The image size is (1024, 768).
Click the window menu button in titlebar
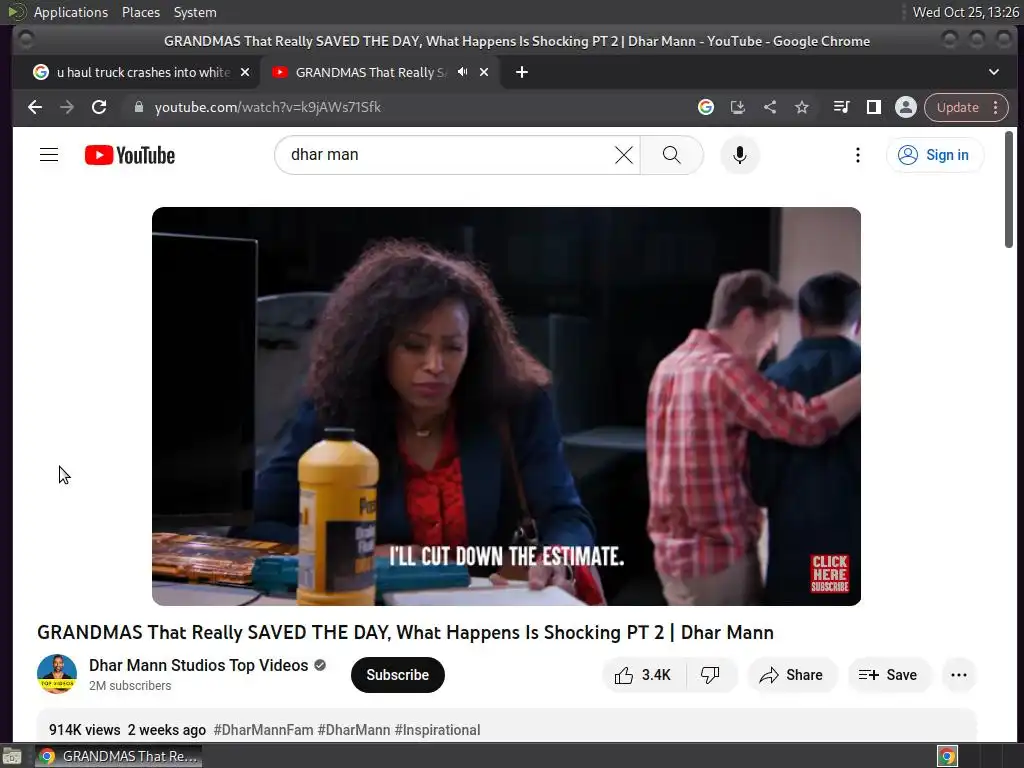pyautogui.click(x=25, y=40)
